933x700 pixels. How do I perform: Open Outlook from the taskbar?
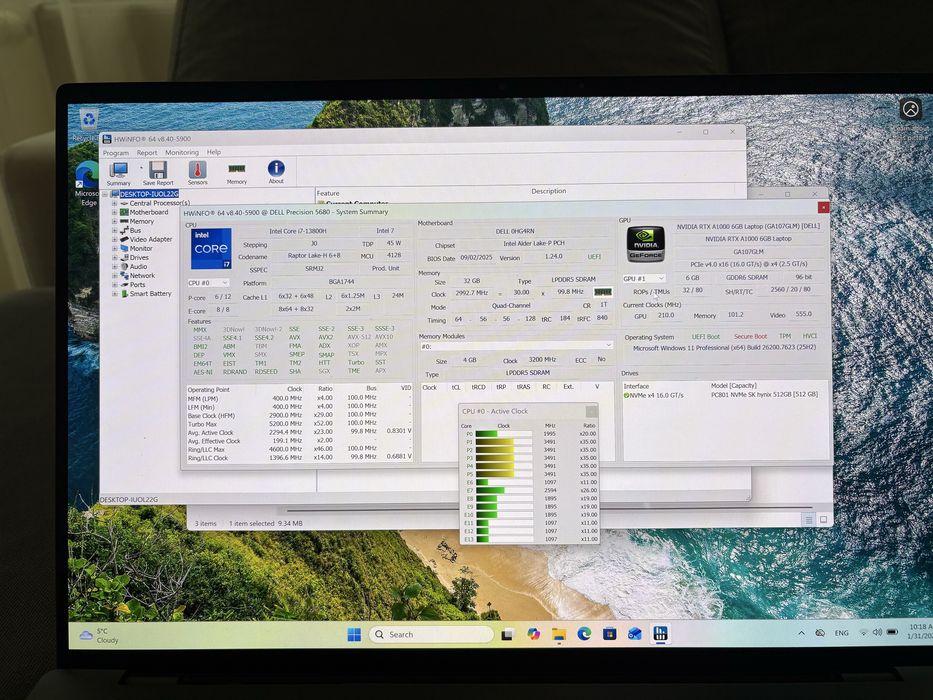635,634
